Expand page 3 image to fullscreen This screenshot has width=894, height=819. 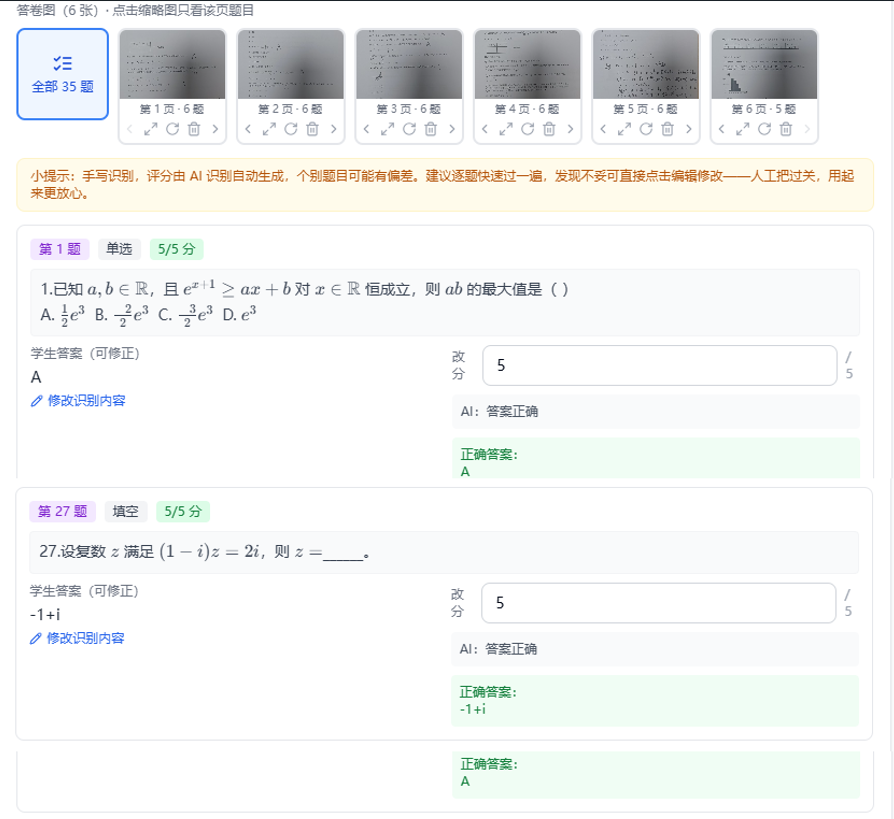coord(388,129)
